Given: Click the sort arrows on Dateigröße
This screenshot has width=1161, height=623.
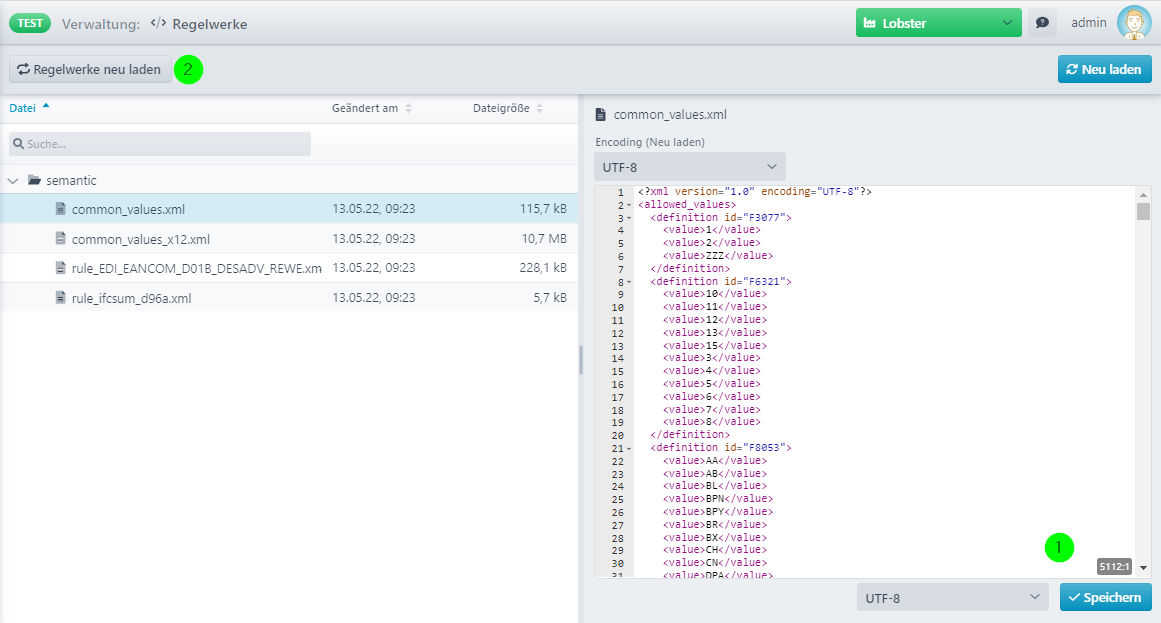Looking at the screenshot, I should tap(540, 108).
